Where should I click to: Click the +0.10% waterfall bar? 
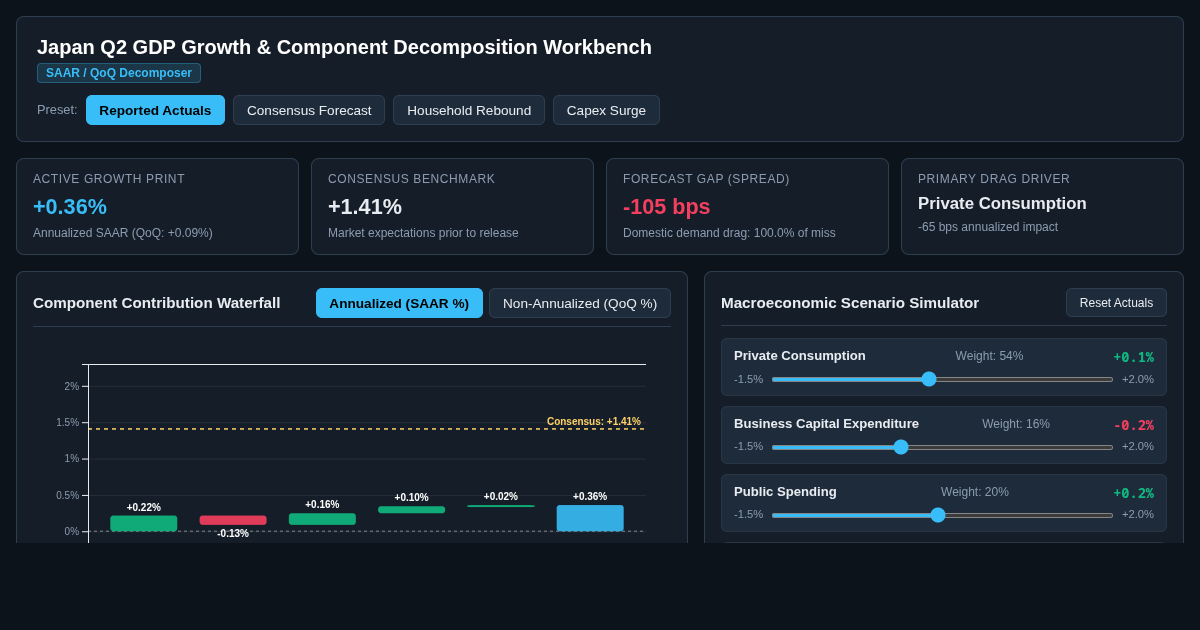coord(411,510)
